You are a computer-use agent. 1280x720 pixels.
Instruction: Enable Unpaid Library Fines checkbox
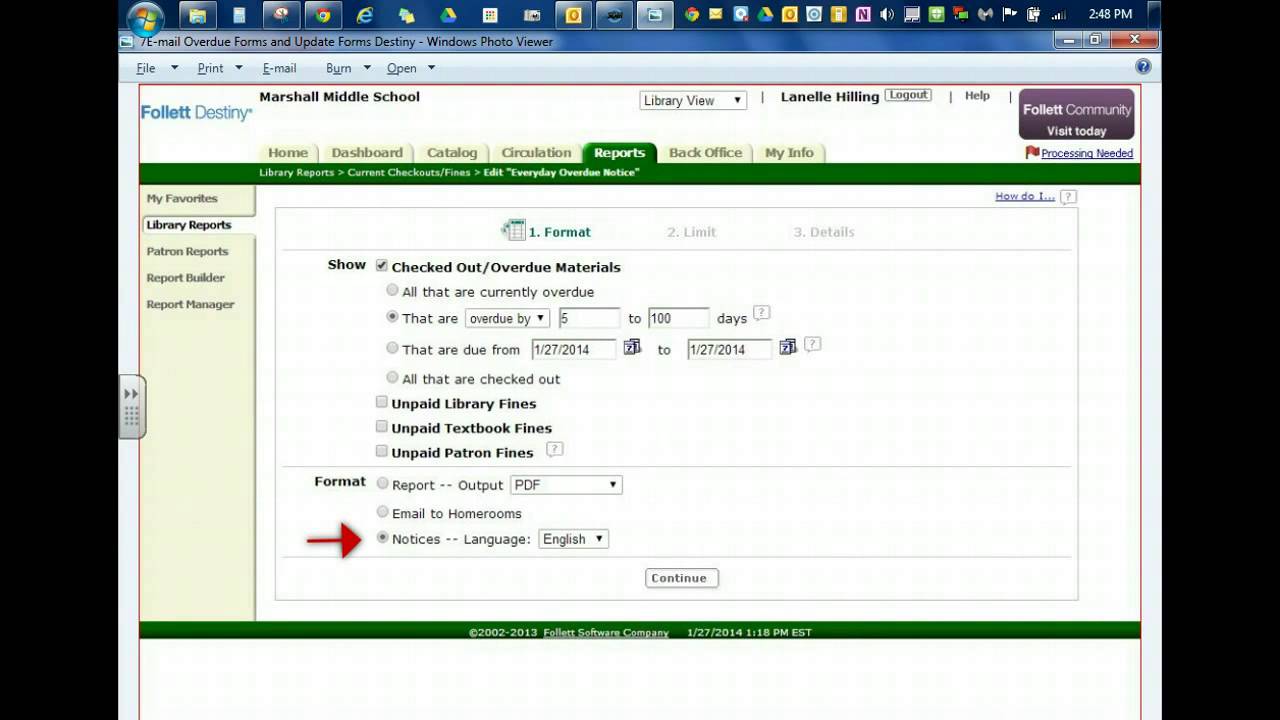click(x=381, y=402)
